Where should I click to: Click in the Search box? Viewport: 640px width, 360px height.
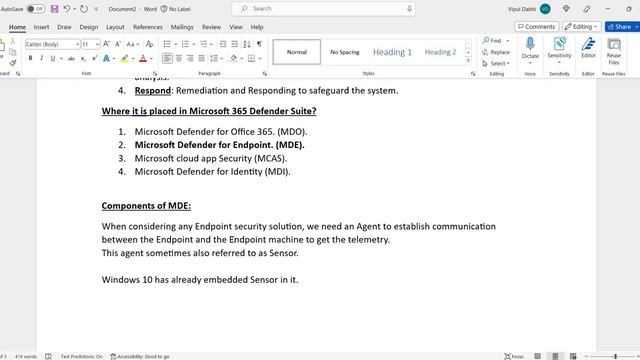(324, 9)
